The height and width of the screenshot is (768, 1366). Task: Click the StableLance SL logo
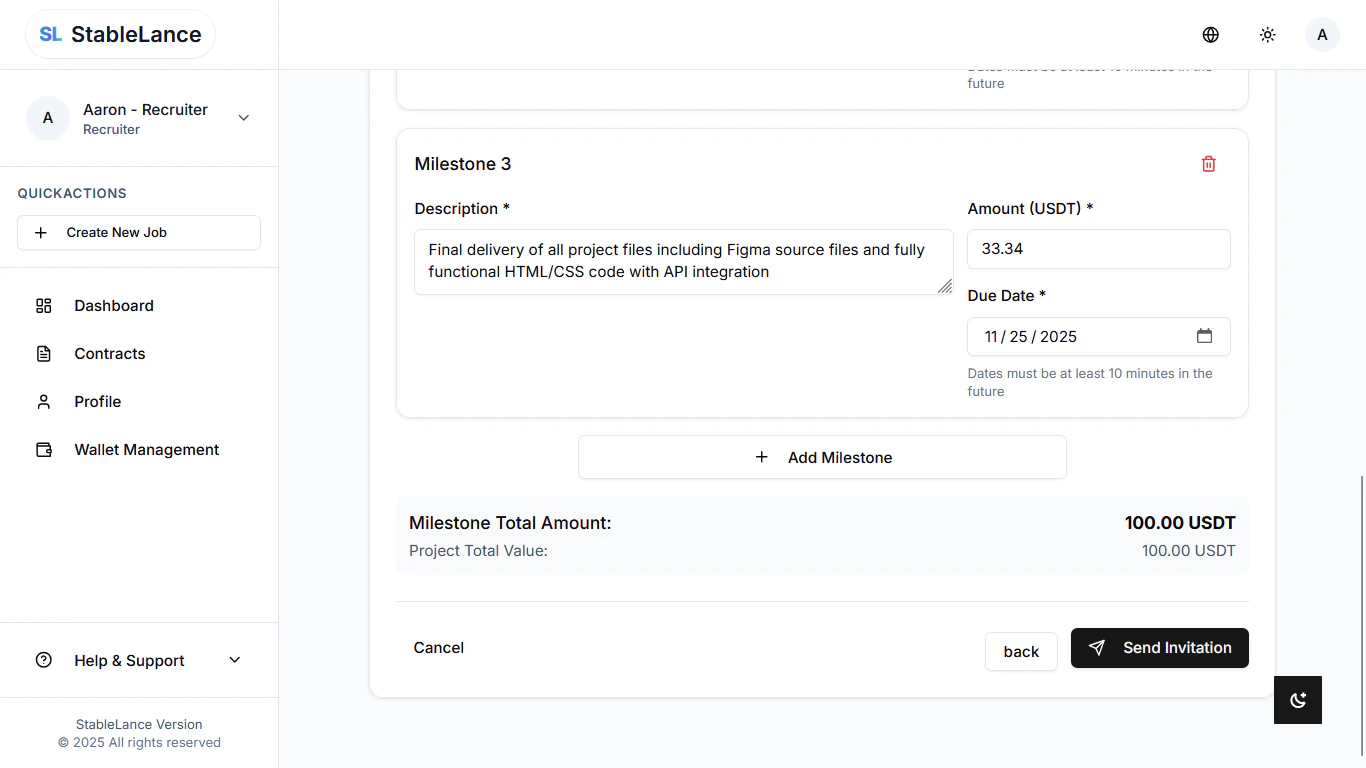point(49,33)
